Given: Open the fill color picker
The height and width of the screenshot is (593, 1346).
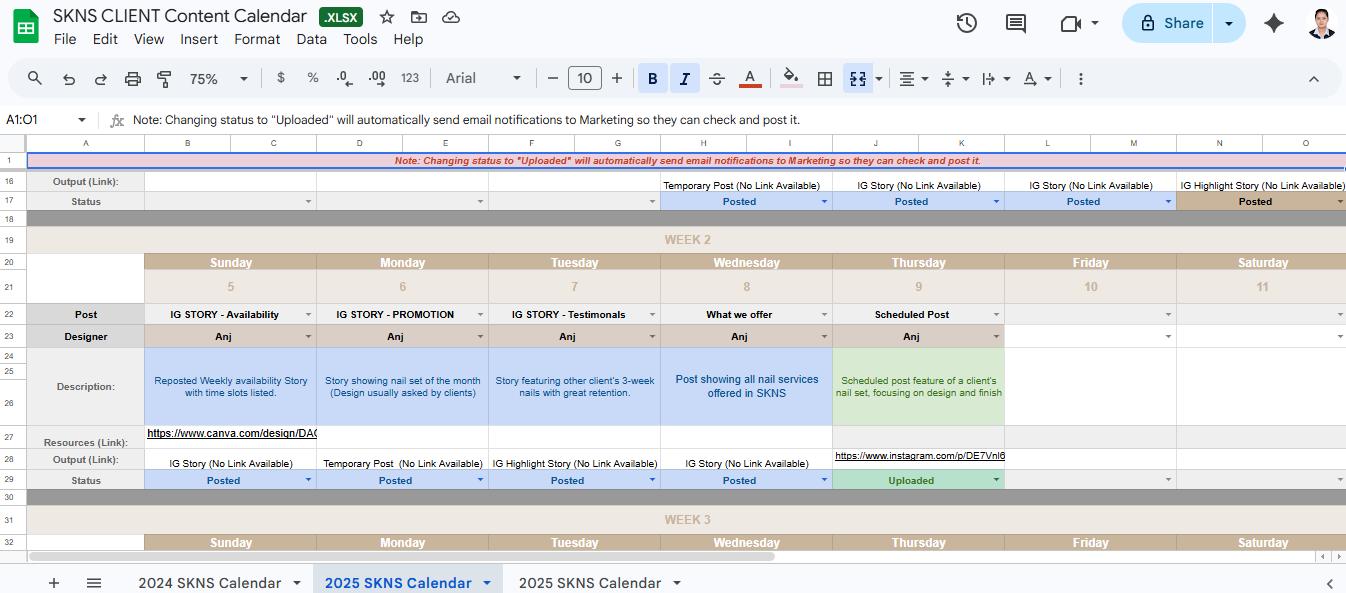Looking at the screenshot, I should (x=791, y=78).
